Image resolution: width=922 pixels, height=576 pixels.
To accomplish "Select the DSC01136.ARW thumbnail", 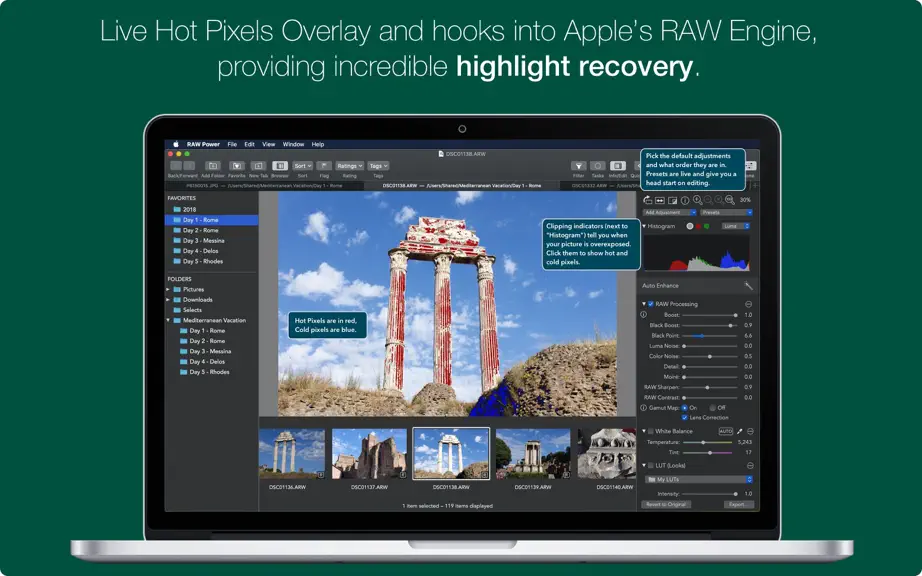I will (x=292, y=454).
